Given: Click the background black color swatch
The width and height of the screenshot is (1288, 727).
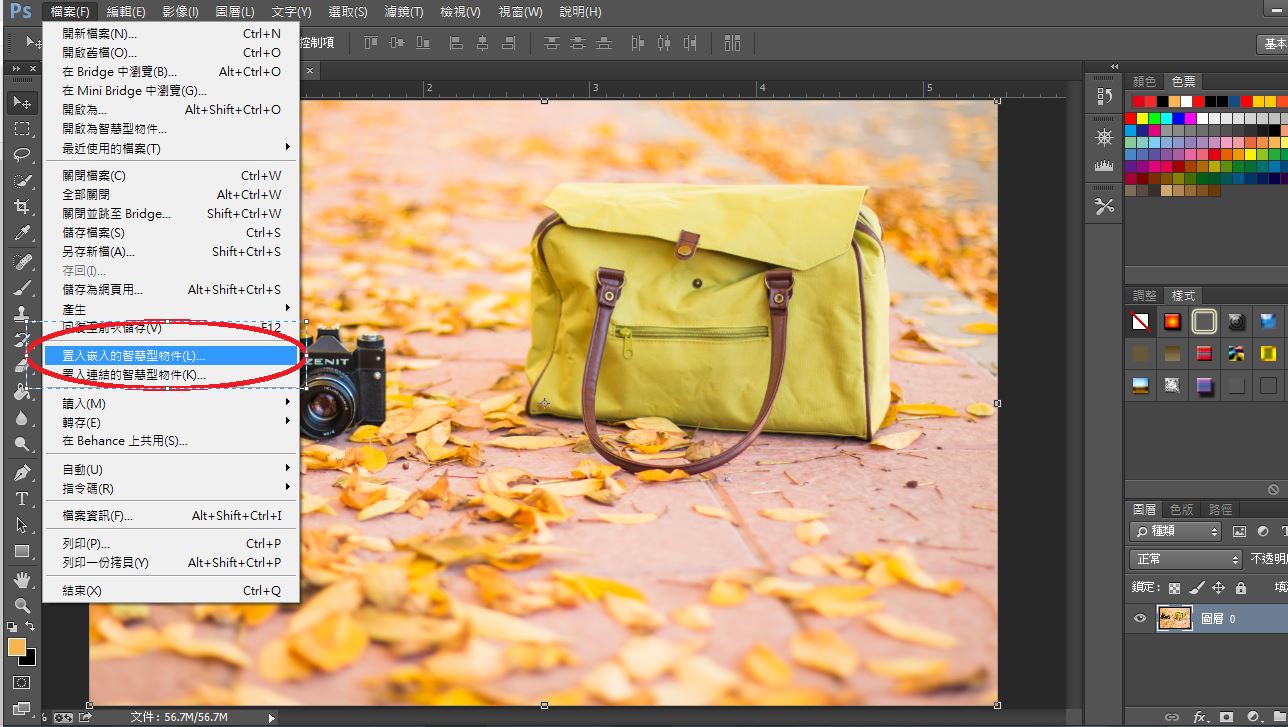Looking at the screenshot, I should click(x=30, y=659).
